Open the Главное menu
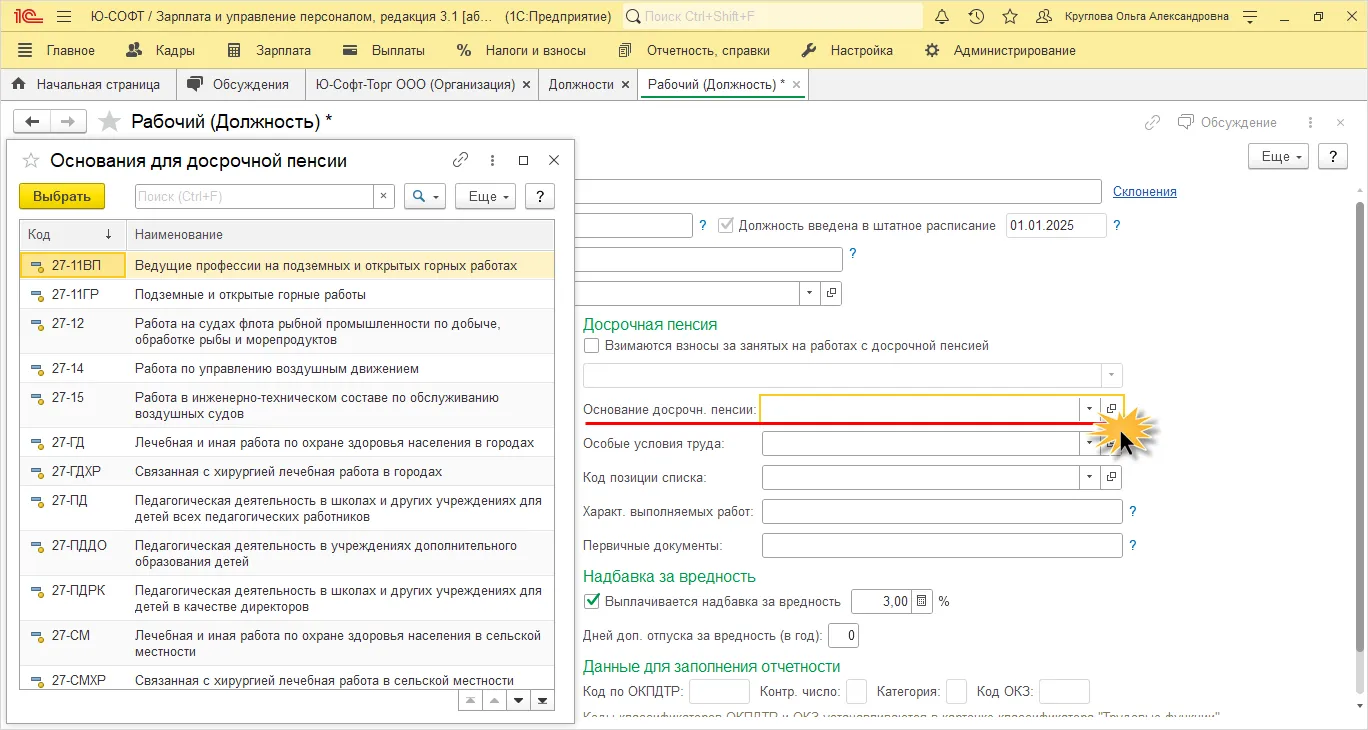The image size is (1368, 730). (57, 50)
